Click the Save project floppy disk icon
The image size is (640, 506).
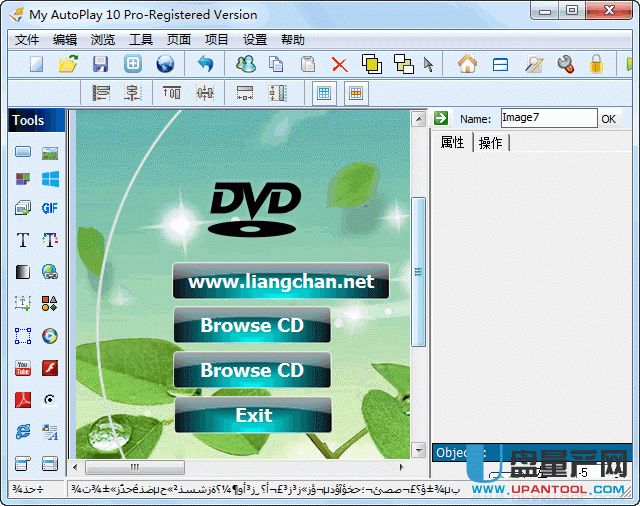100,64
